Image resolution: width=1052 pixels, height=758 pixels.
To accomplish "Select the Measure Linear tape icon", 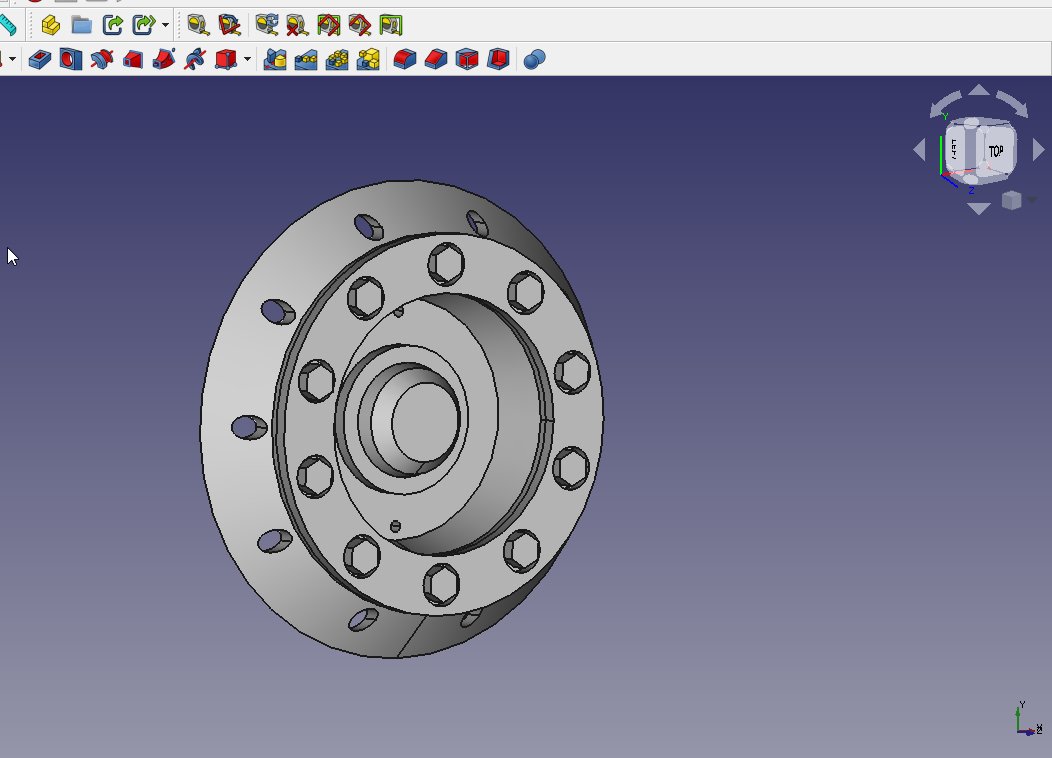I will tap(198, 25).
